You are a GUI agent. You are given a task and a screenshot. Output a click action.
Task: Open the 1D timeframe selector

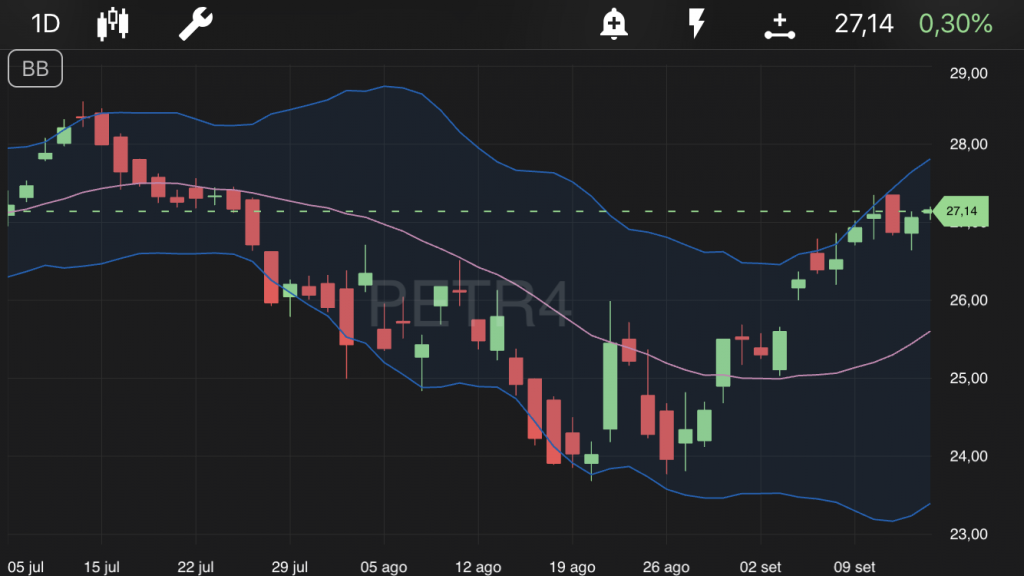45,24
